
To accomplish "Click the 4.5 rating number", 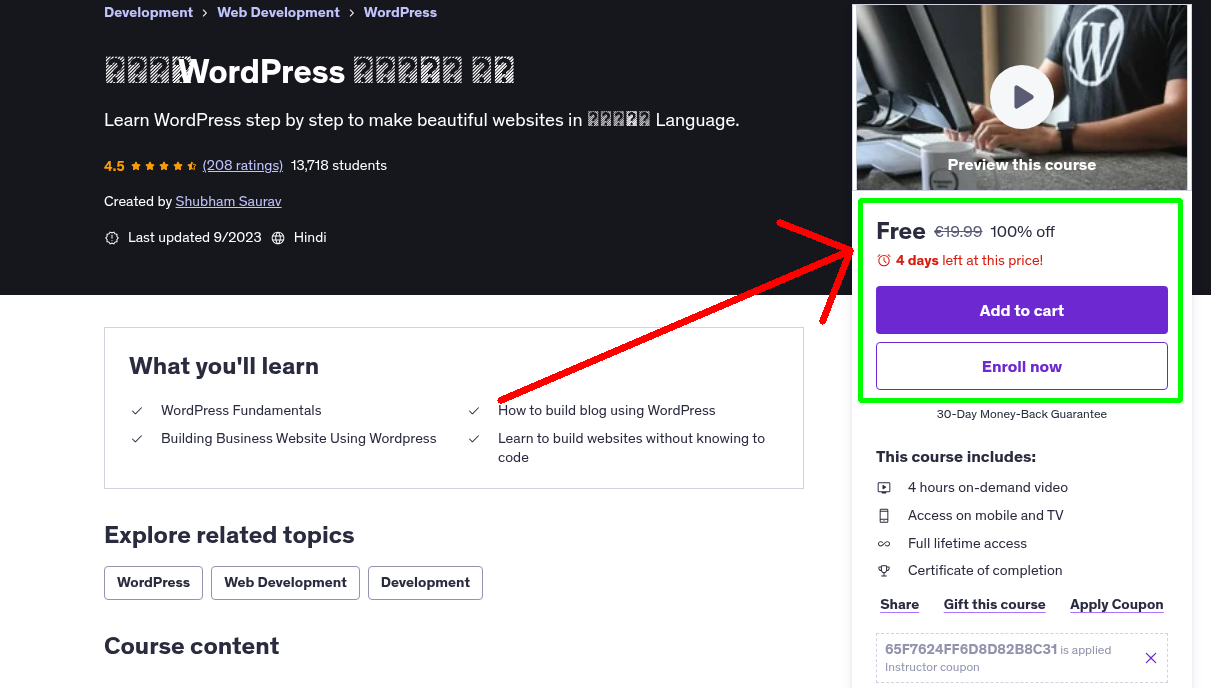I will click(114, 166).
